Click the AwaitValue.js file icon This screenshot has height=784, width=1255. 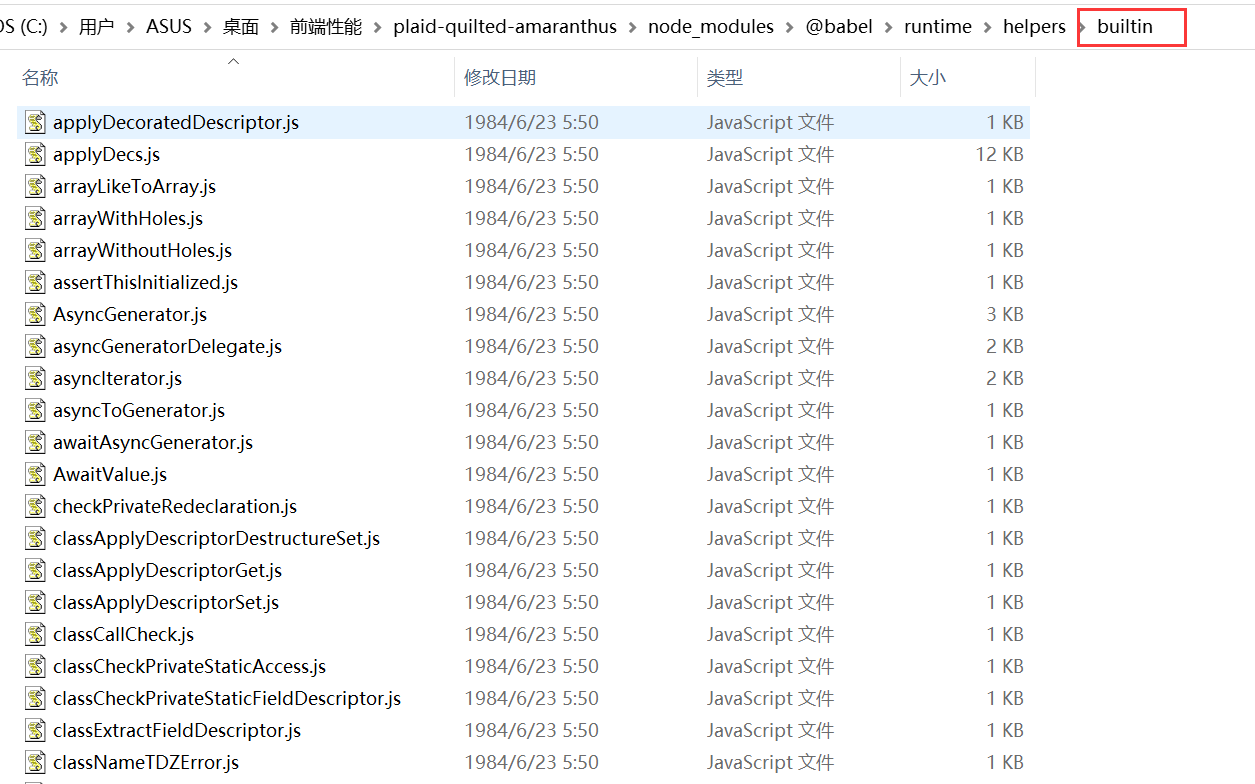coord(36,474)
